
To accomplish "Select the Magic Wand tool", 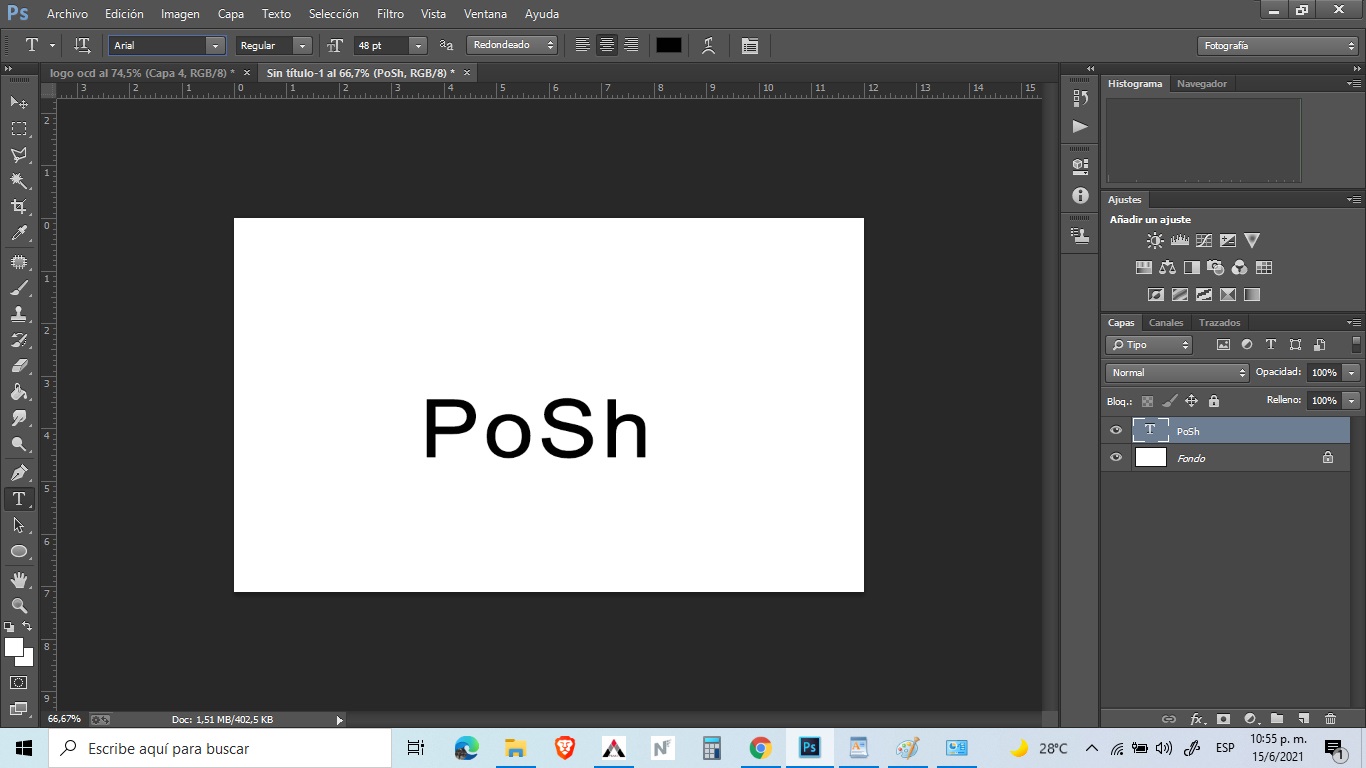I will click(x=19, y=180).
